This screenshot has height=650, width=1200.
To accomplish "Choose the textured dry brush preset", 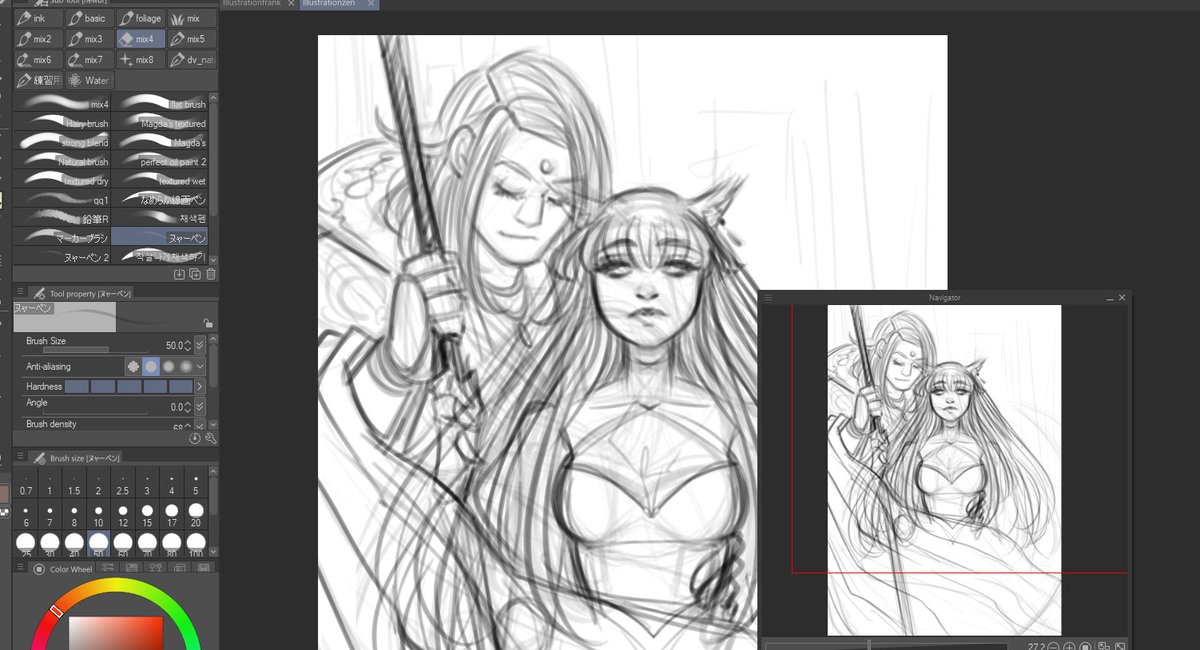I will pos(62,180).
